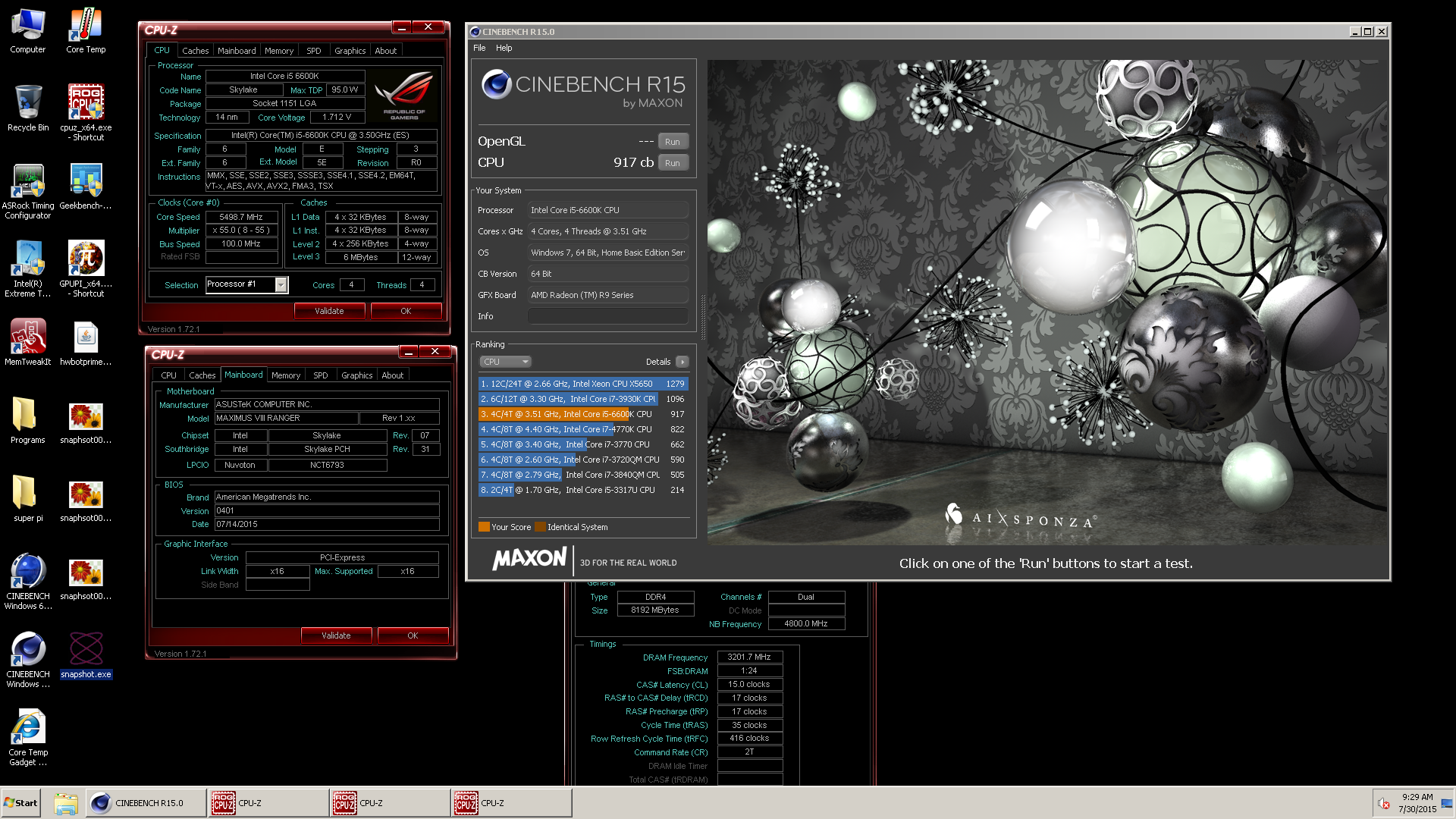The image size is (1456, 819).
Task: Switch to the third CPU-Z taskbar button
Action: click(510, 803)
